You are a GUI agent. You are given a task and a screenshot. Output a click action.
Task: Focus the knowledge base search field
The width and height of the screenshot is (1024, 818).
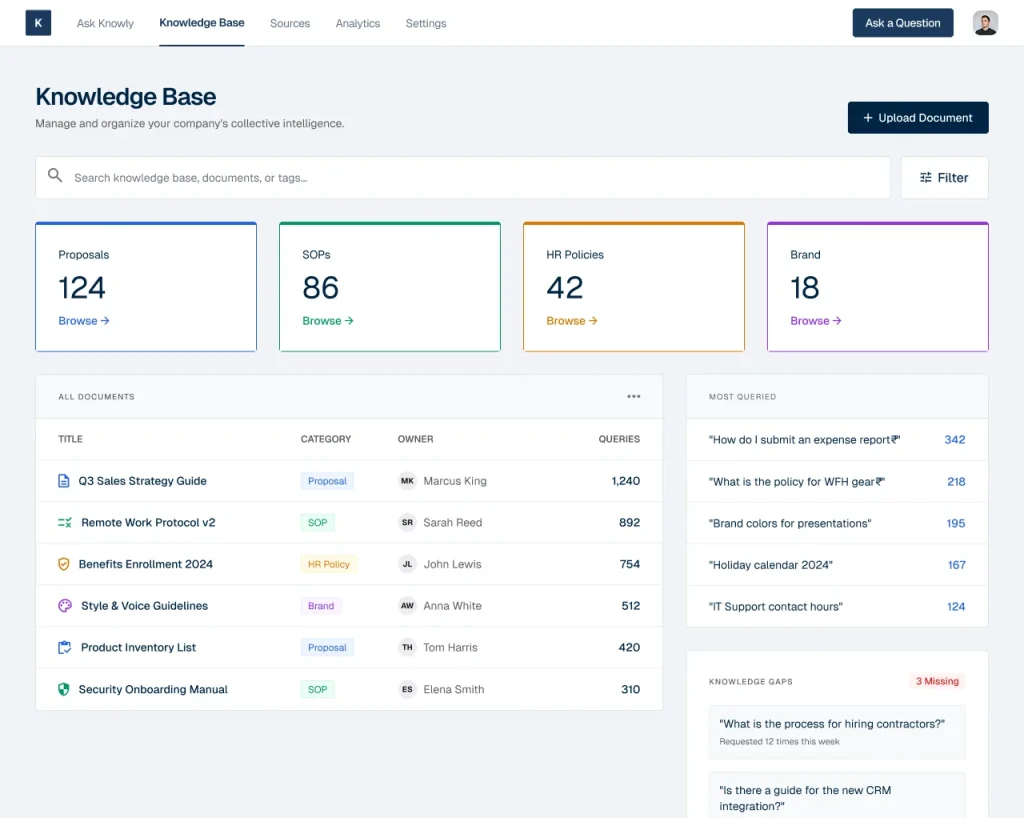point(462,178)
